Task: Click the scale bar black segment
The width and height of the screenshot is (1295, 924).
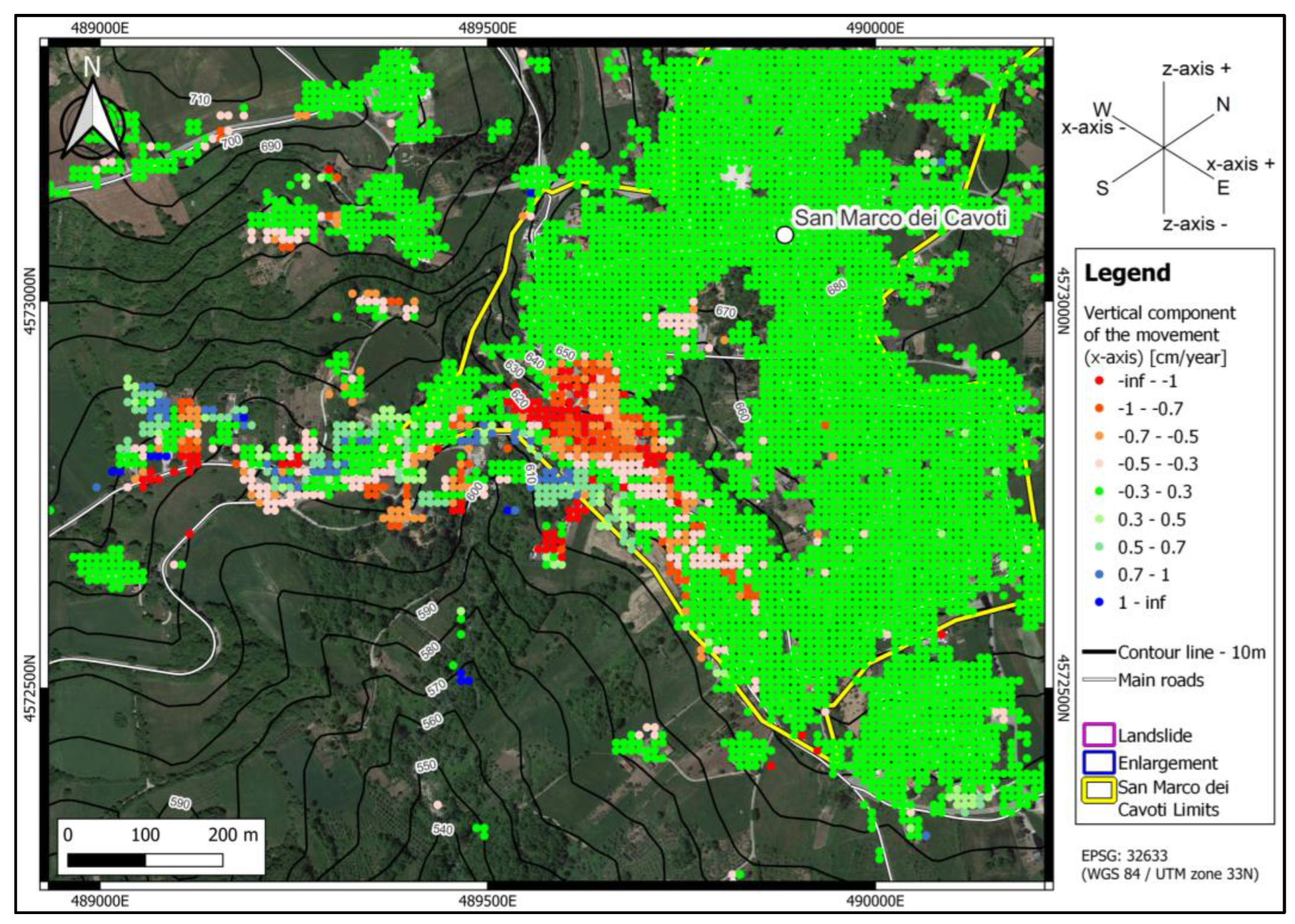Action: pos(107,860)
